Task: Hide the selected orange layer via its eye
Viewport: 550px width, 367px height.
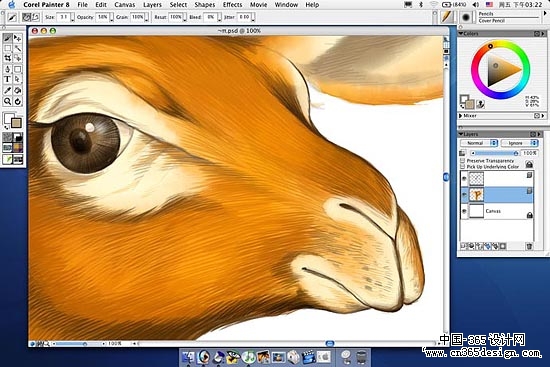Action: coord(464,195)
